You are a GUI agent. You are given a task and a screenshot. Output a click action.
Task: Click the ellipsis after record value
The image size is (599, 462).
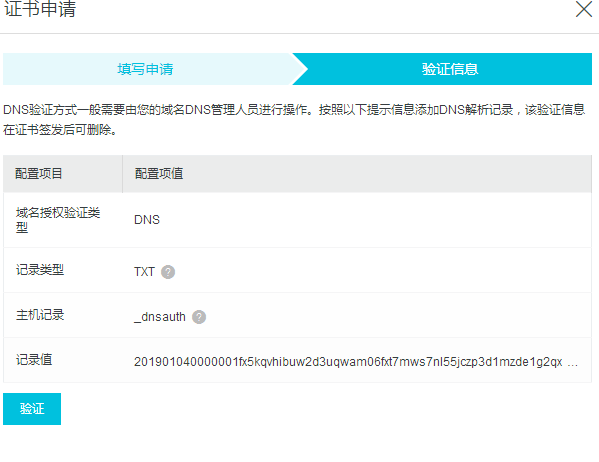click(572, 362)
